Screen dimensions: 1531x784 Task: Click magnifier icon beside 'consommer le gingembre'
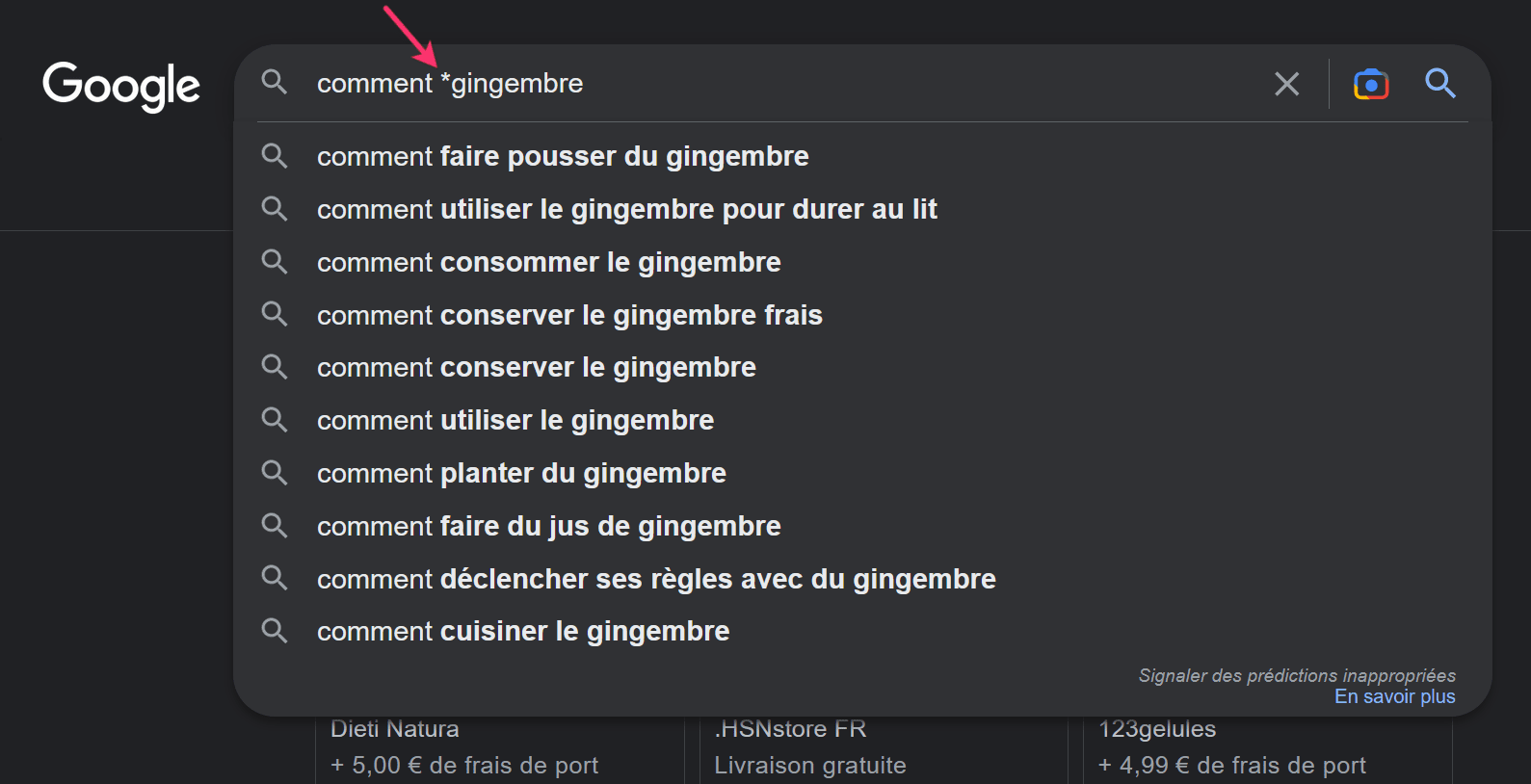tap(275, 262)
